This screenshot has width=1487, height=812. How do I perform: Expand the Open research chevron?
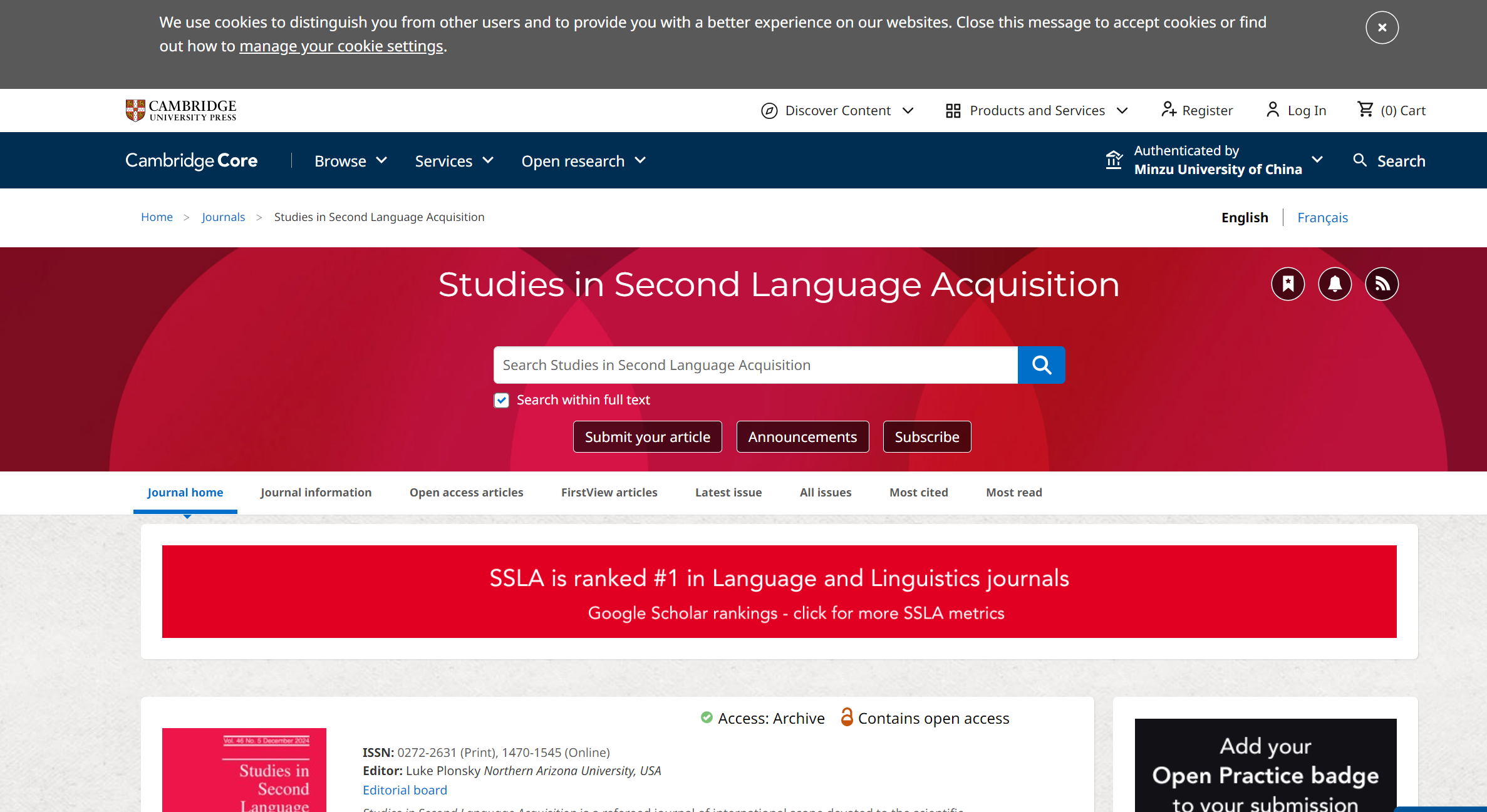640,160
